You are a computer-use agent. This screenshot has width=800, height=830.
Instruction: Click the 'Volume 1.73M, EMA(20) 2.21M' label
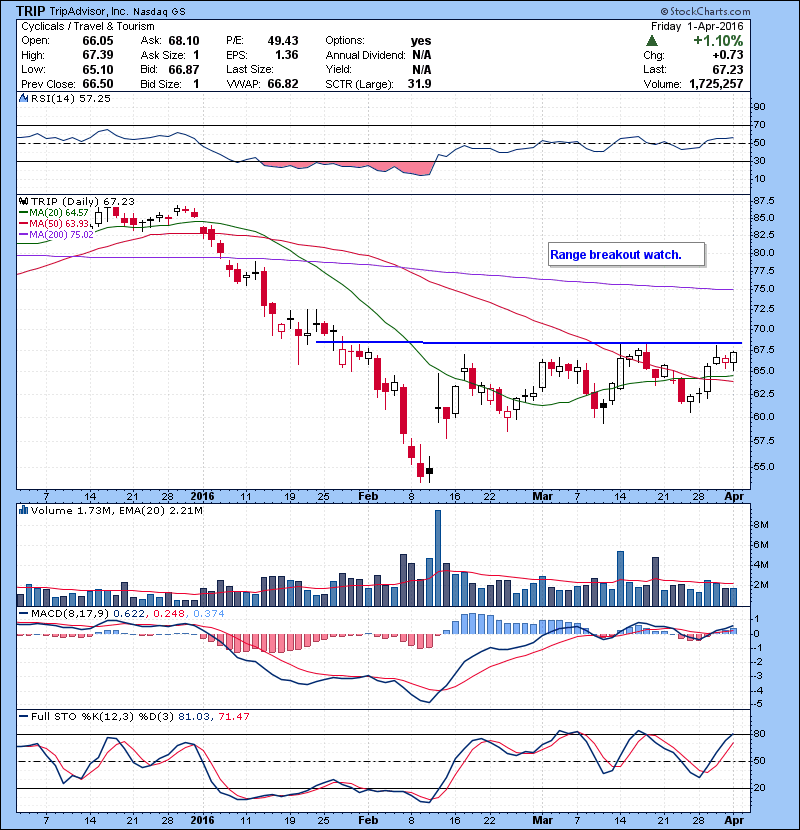[116, 511]
